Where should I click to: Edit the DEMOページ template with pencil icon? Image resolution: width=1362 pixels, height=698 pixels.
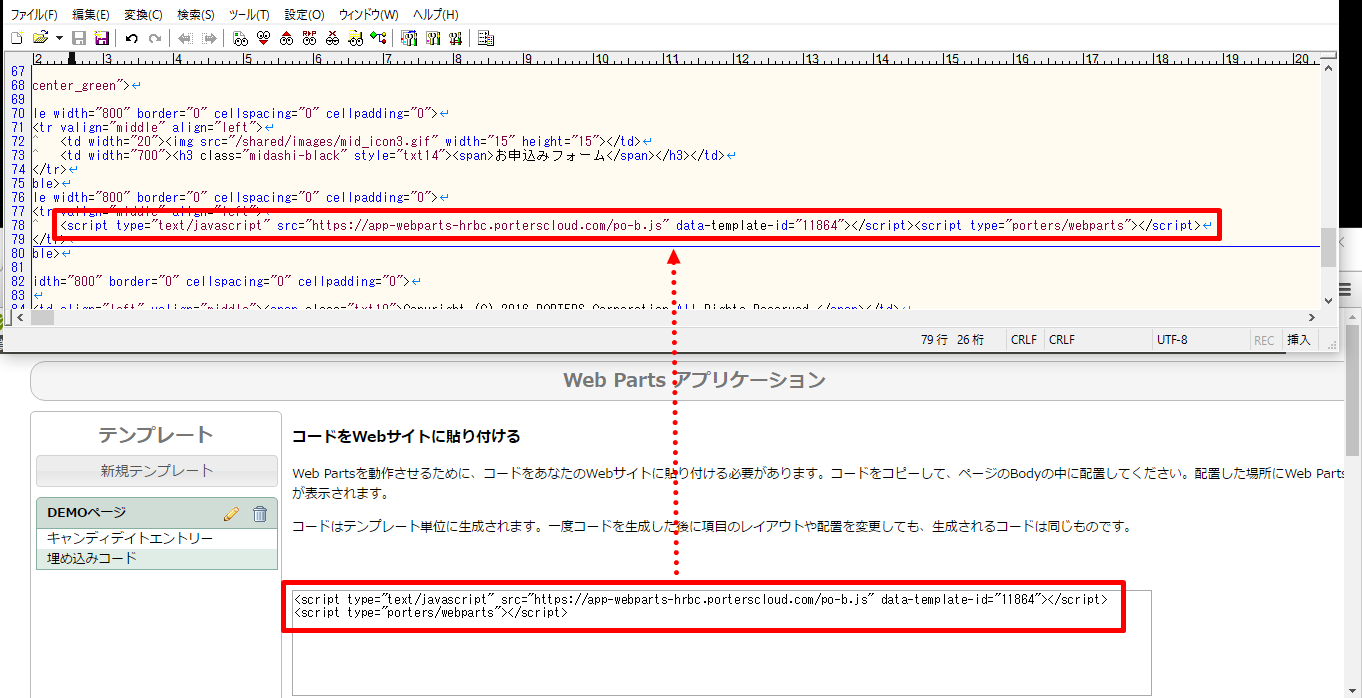(x=232, y=514)
